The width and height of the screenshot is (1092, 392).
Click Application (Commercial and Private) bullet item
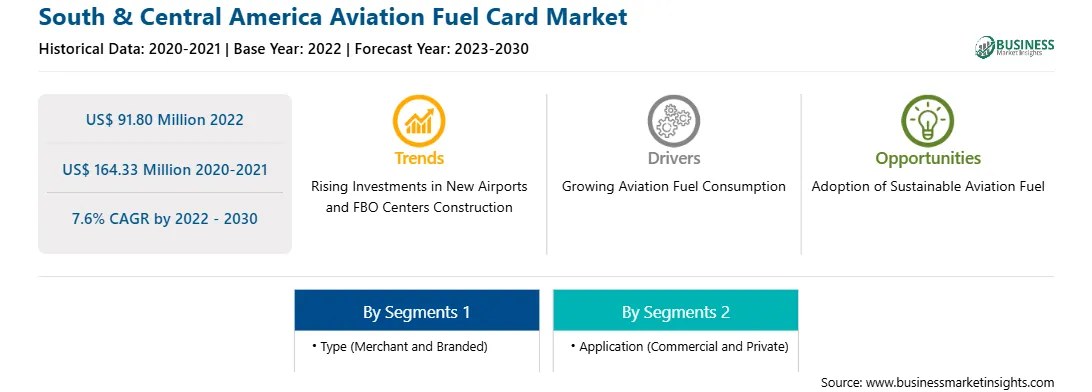tap(679, 346)
